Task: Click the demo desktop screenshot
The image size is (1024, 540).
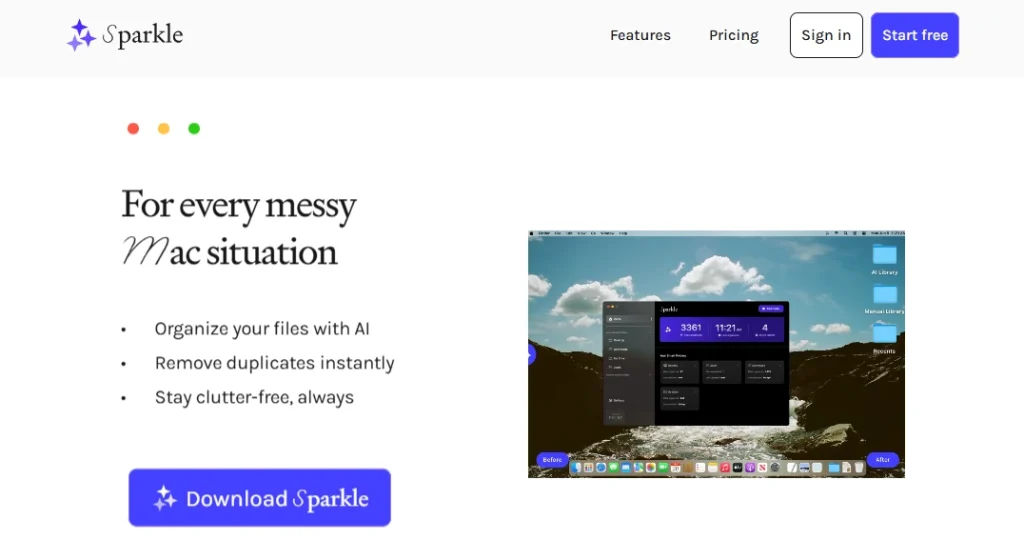Action: tap(716, 354)
